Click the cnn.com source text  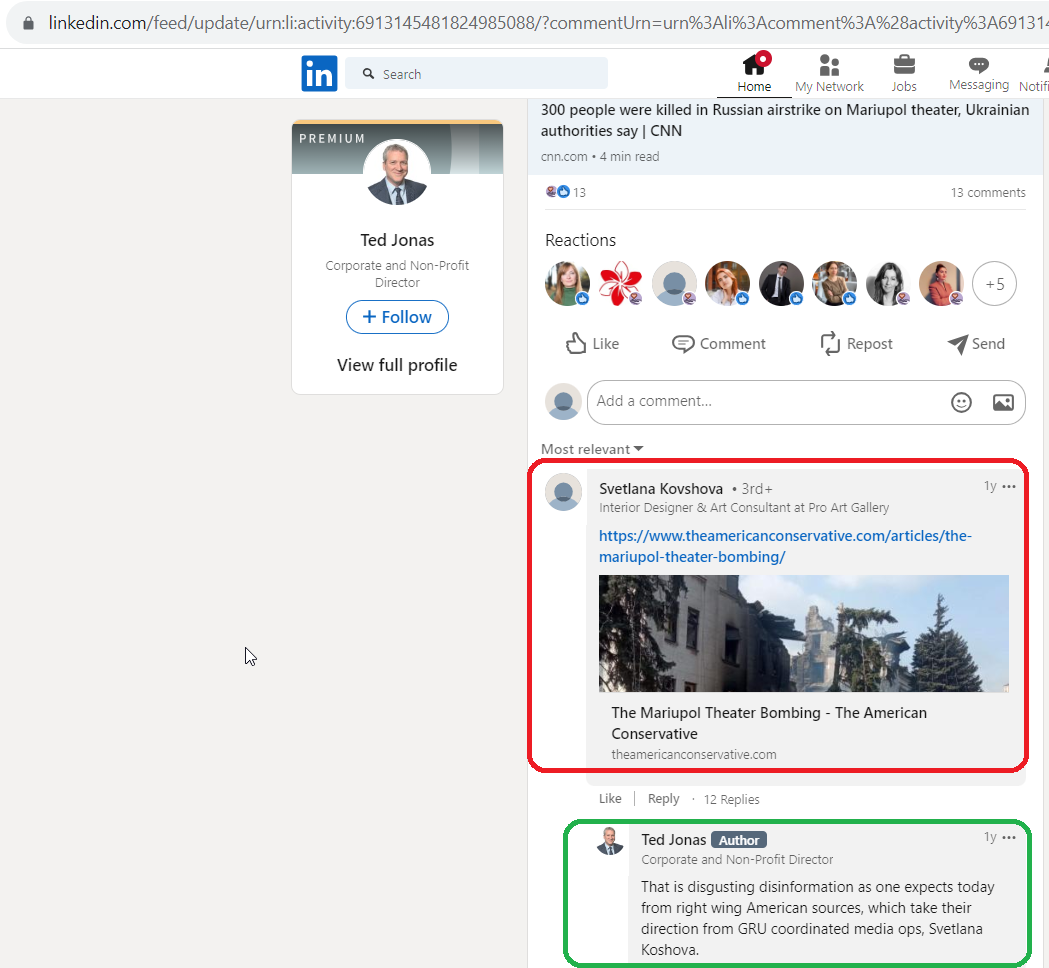(564, 157)
